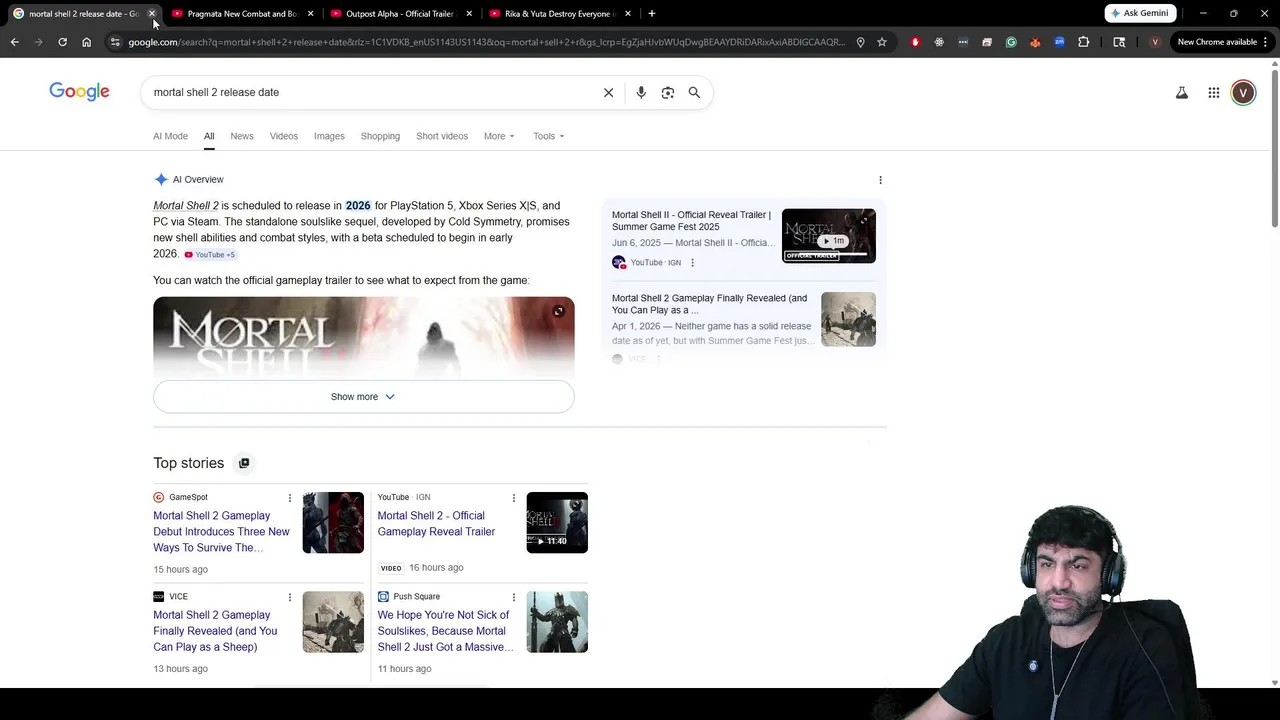The image size is (1280, 720).
Task: Close the Outpost Alpha tab
Action: point(469,13)
